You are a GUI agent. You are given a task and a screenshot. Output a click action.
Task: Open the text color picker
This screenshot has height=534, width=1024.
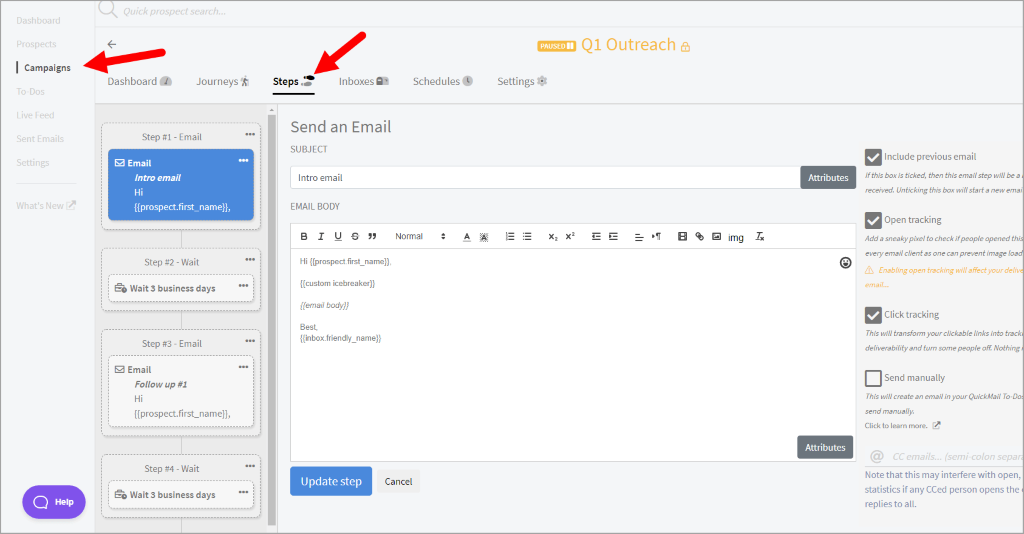[466, 236]
